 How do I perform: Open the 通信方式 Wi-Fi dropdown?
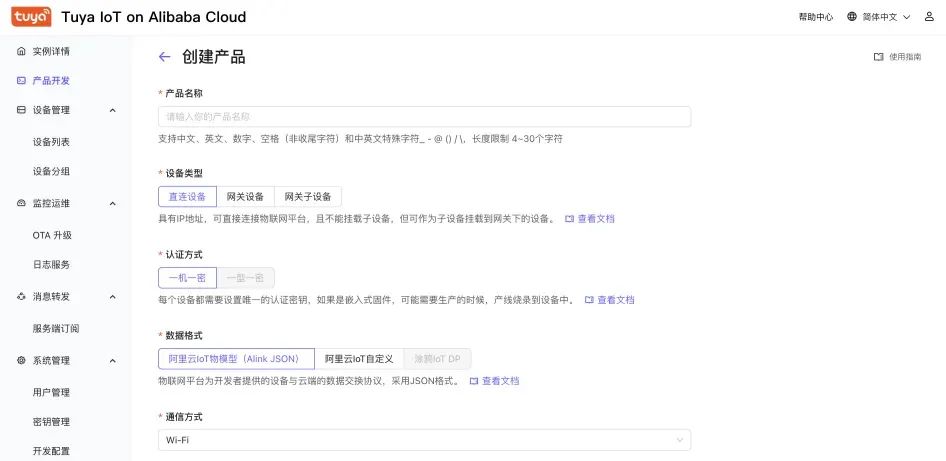click(424, 440)
